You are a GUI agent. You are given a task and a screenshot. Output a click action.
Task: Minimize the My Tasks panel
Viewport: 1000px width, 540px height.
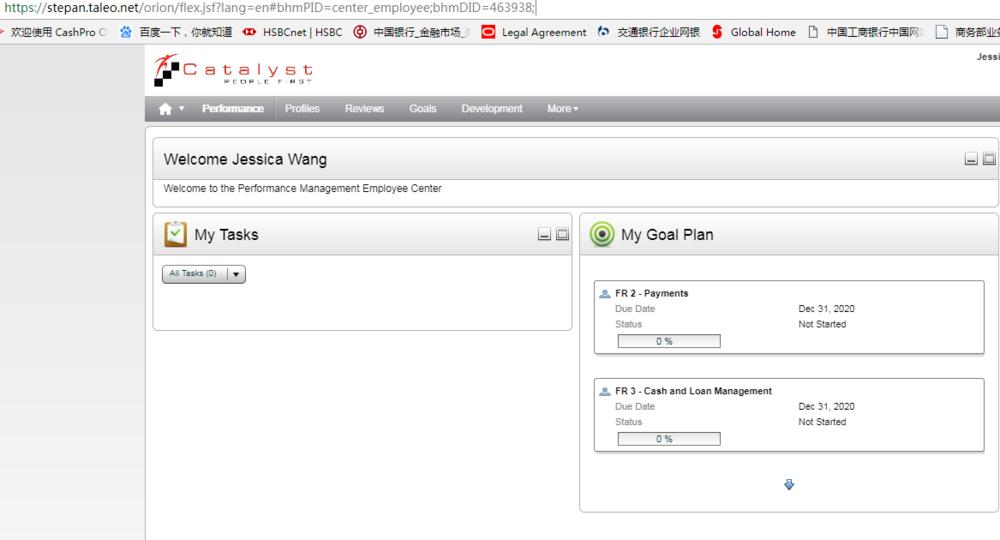click(544, 234)
